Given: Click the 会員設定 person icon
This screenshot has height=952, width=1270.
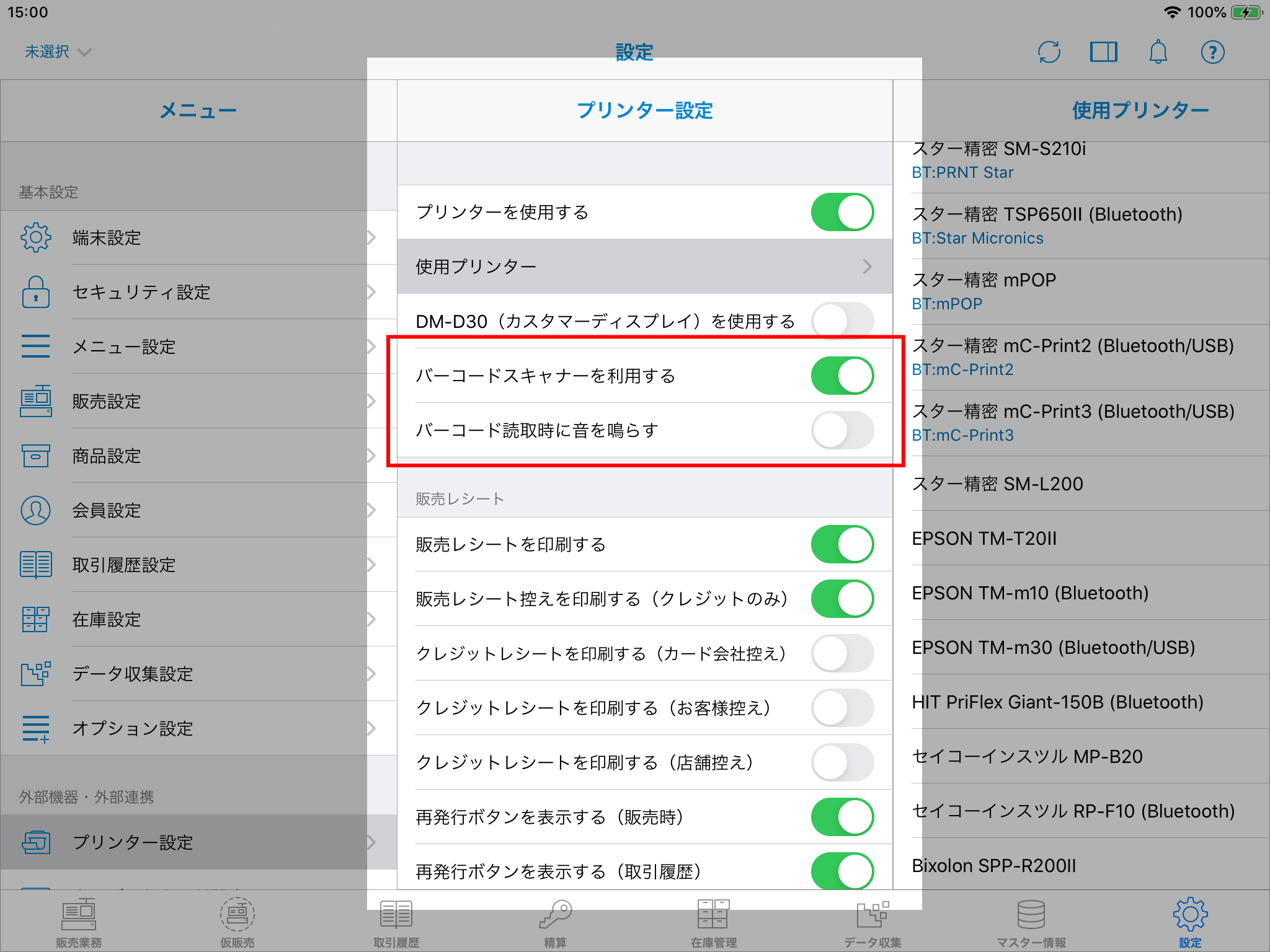Looking at the screenshot, I should click(x=36, y=510).
